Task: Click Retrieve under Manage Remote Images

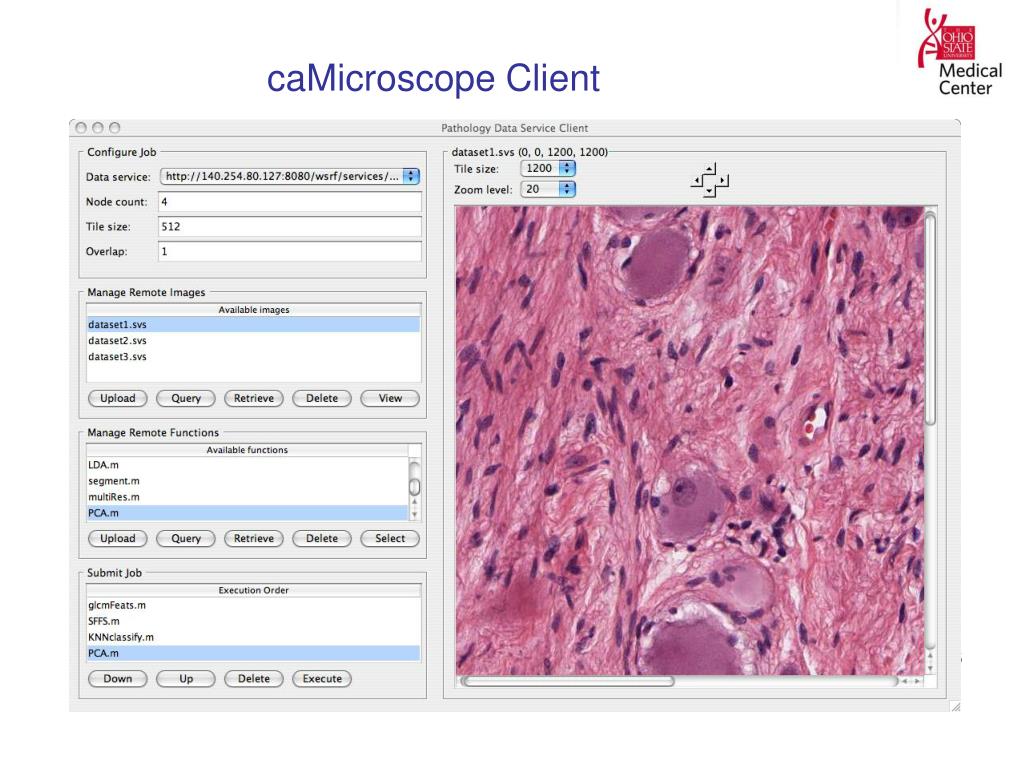Action: [254, 398]
